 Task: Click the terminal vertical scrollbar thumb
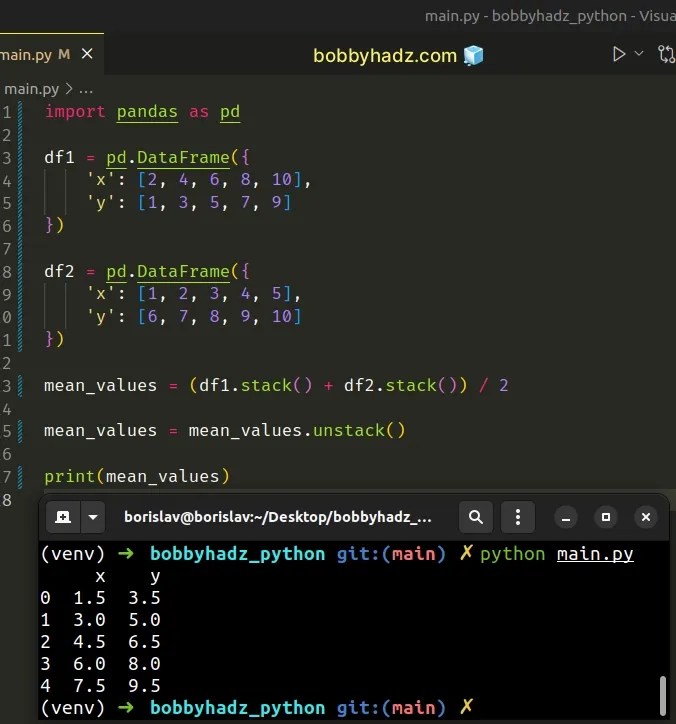663,695
